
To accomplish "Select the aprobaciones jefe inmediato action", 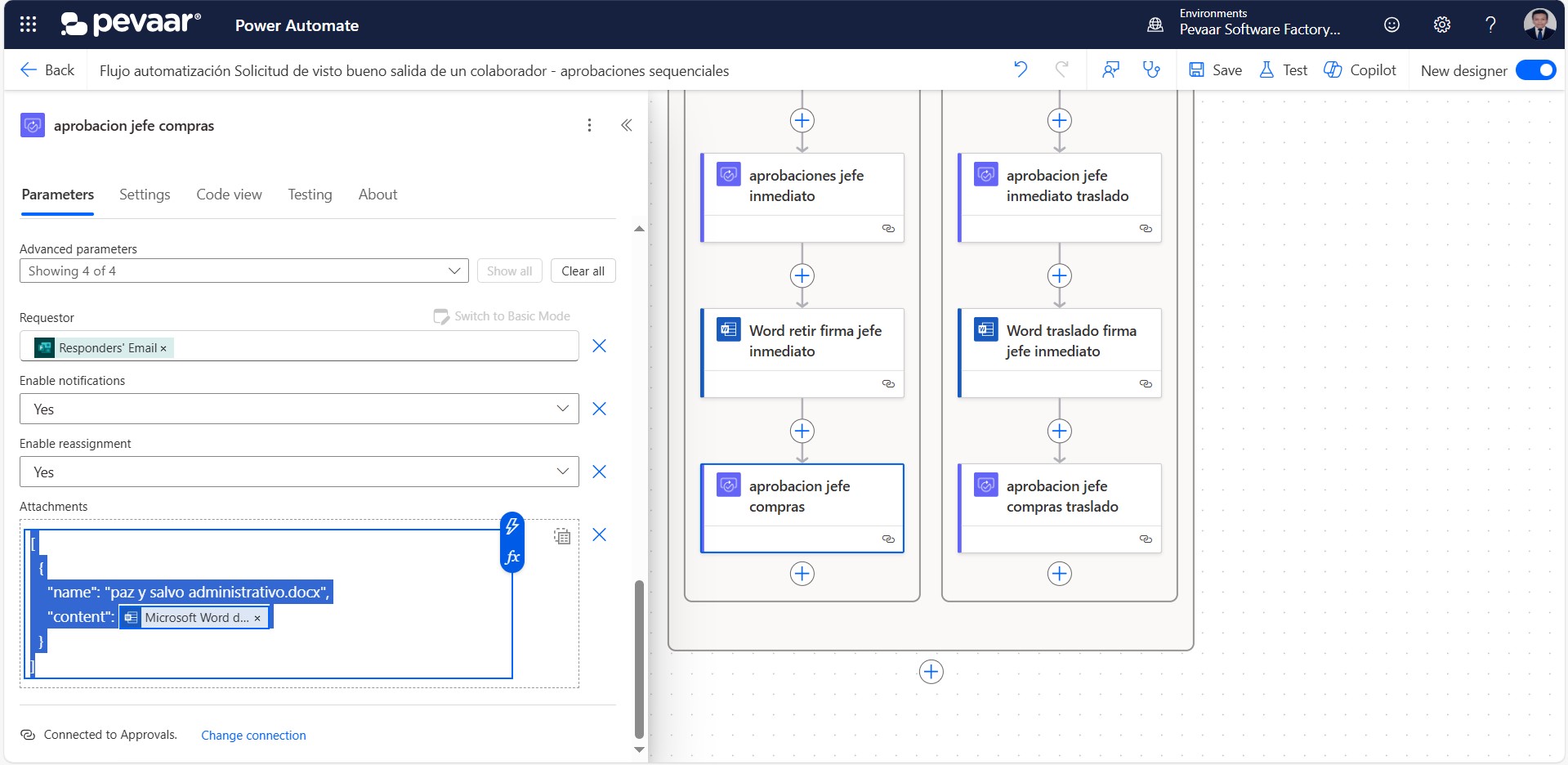I will (802, 198).
